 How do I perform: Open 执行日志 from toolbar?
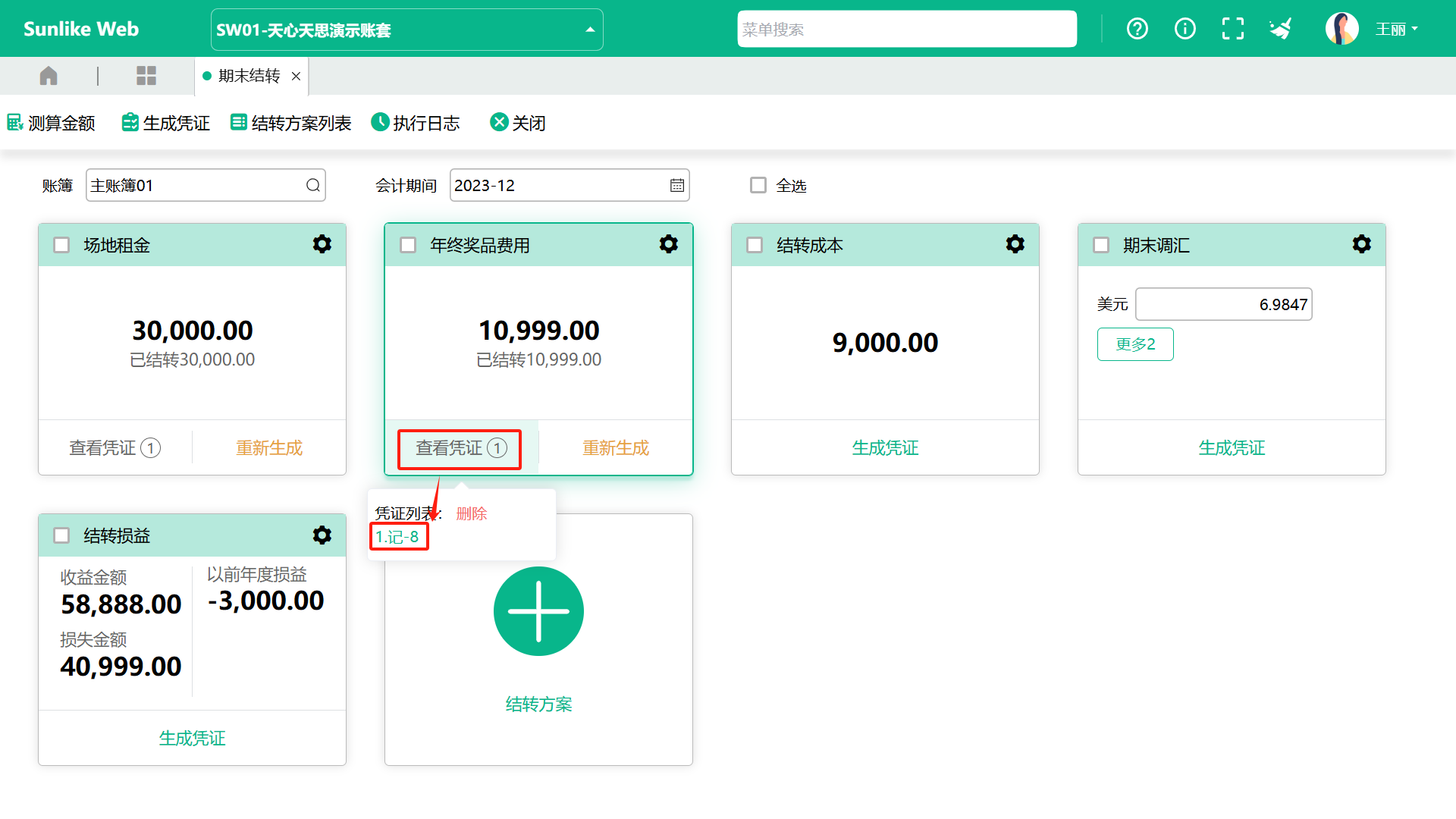(416, 123)
